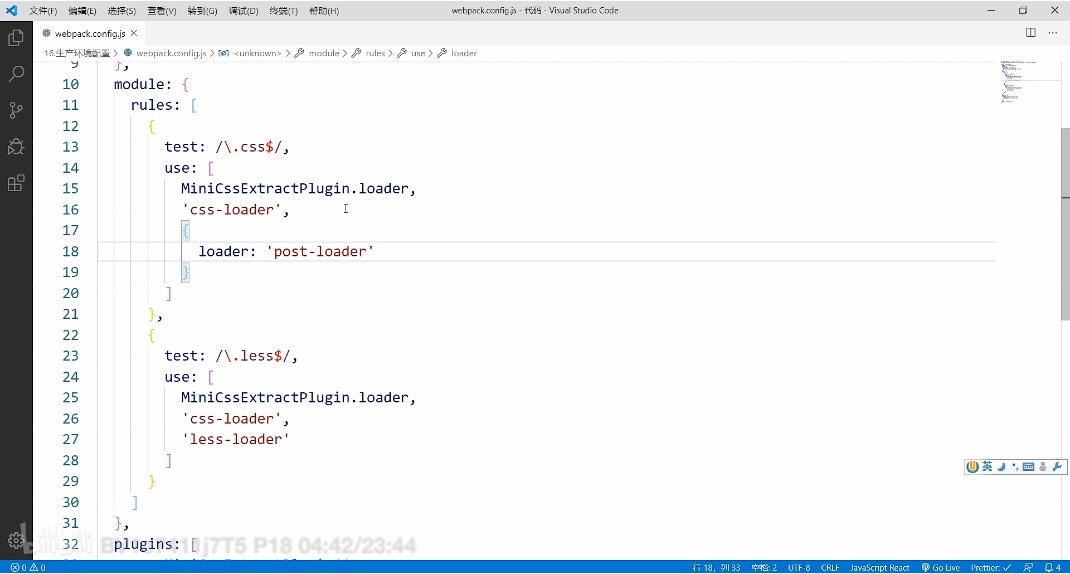Image resolution: width=1070 pixels, height=574 pixels.
Task: Toggle the IME half-moon width icon
Action: [x=1001, y=467]
